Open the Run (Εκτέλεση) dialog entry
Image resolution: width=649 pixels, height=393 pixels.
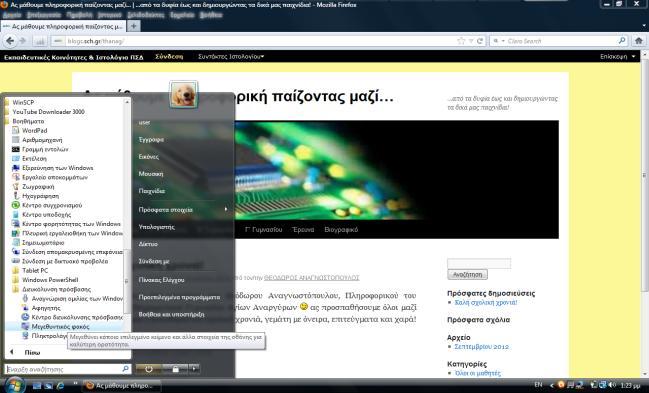29,159
